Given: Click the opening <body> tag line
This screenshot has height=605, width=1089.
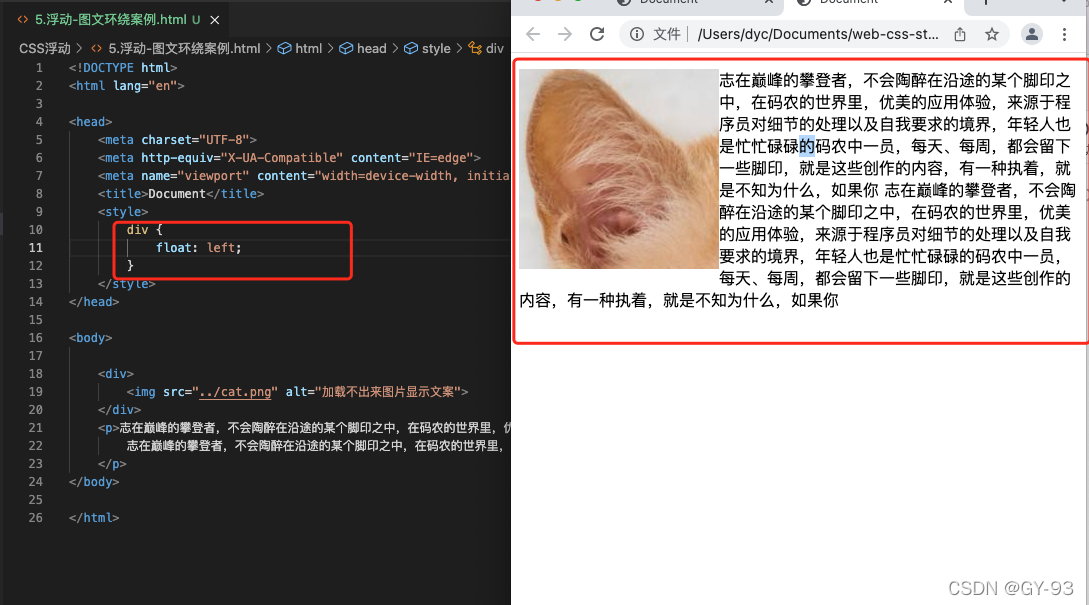Looking at the screenshot, I should pyautogui.click(x=90, y=338).
